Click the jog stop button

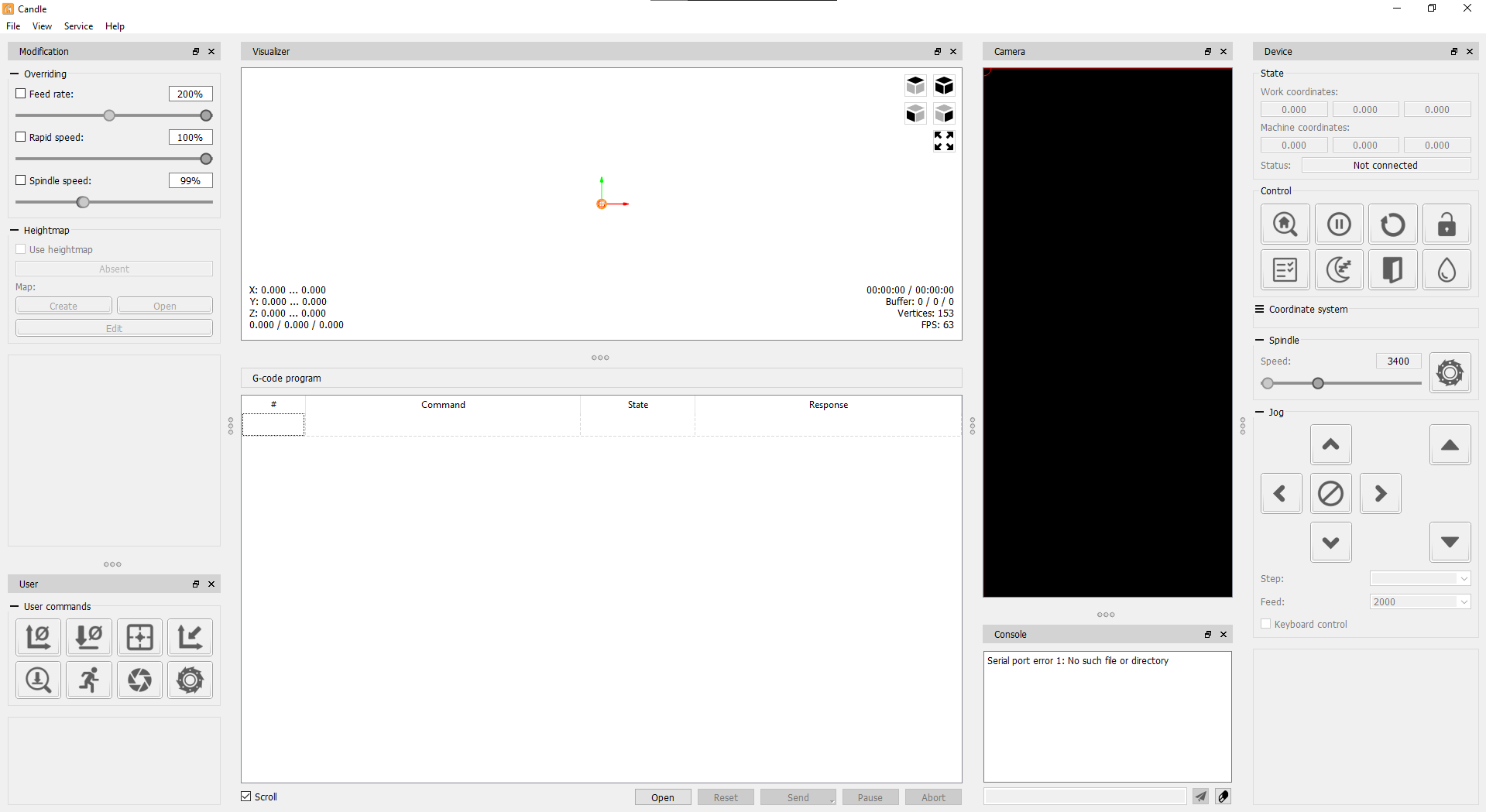(1330, 494)
